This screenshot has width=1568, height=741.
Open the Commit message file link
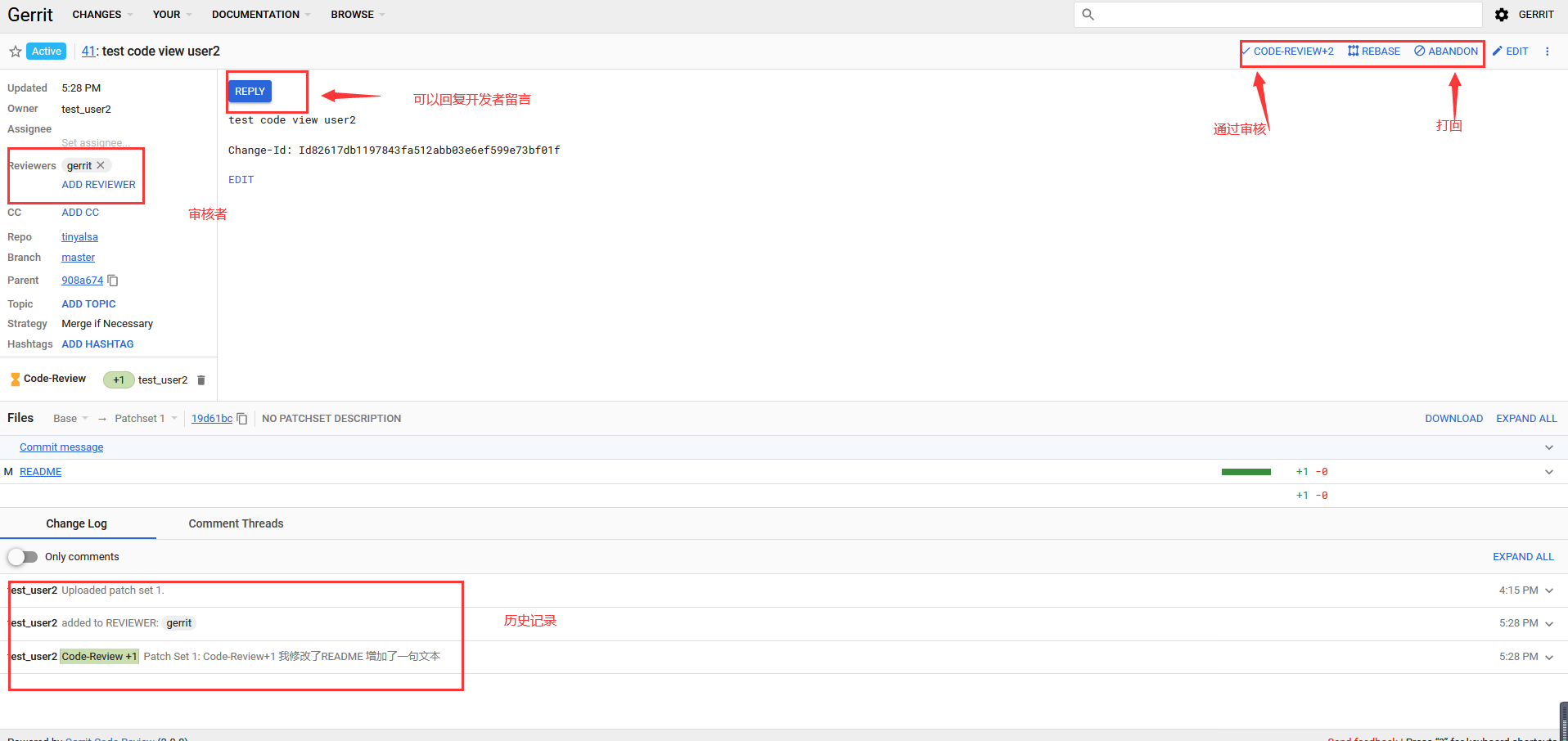click(61, 447)
